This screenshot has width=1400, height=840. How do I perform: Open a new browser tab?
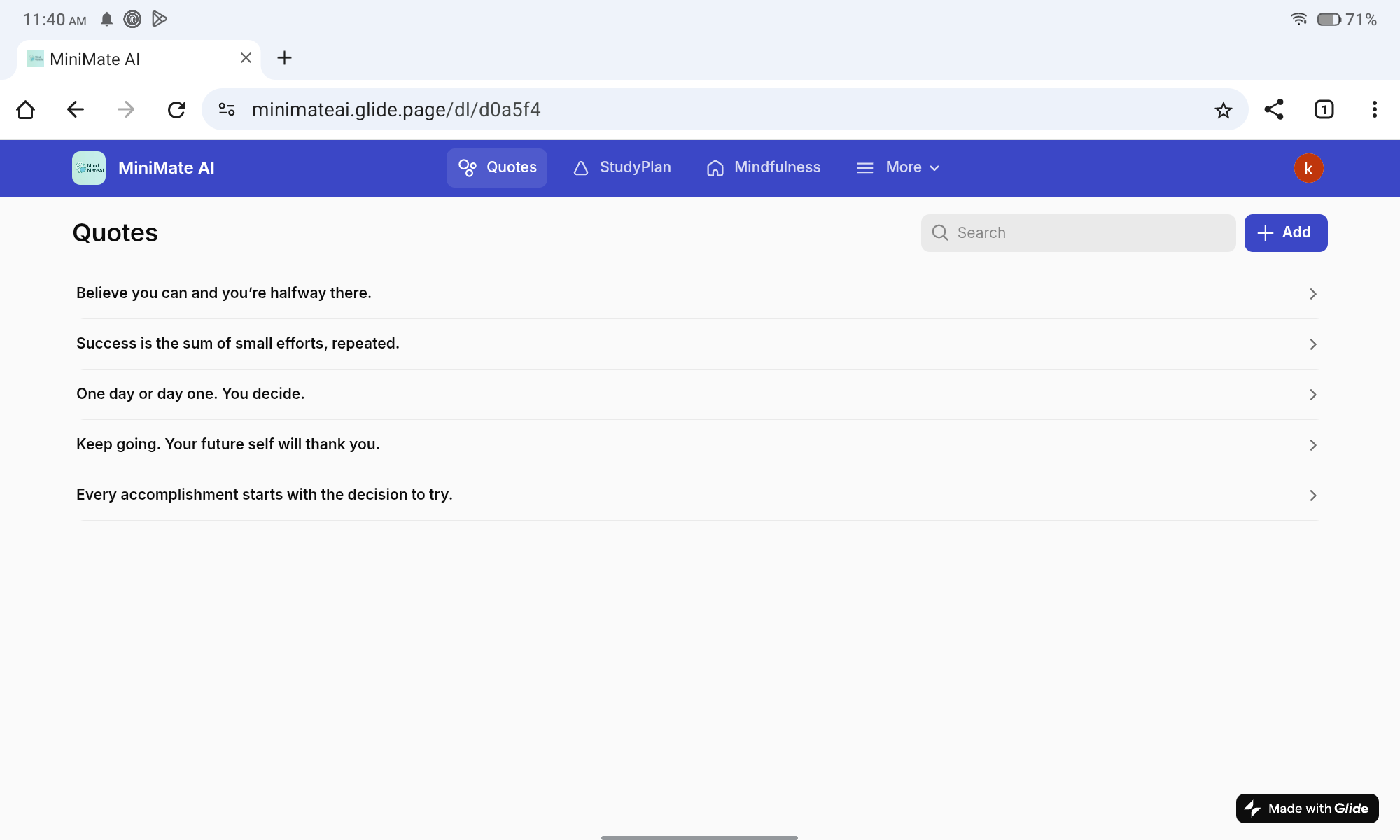(x=284, y=58)
